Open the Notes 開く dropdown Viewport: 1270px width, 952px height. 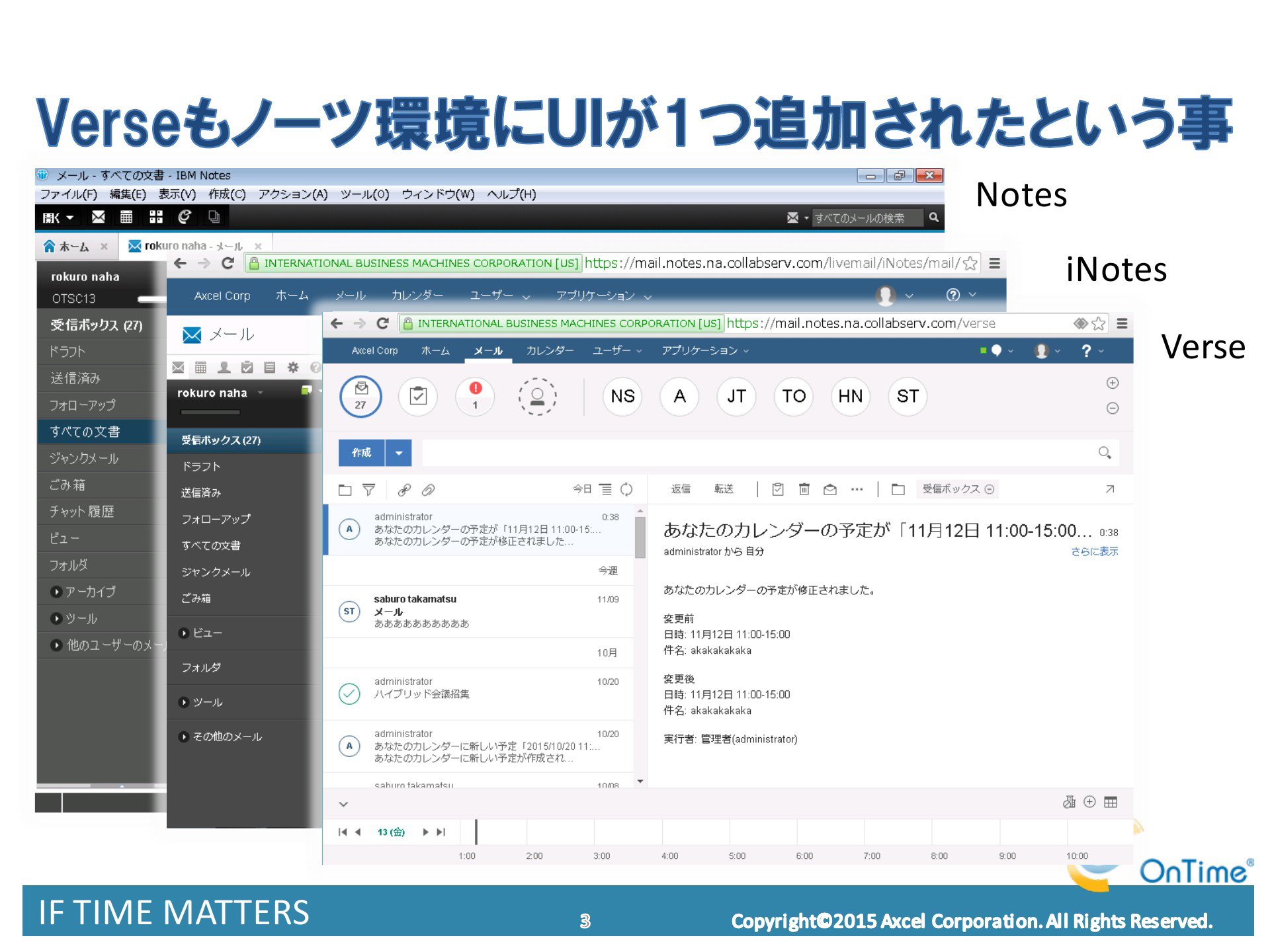point(58,218)
